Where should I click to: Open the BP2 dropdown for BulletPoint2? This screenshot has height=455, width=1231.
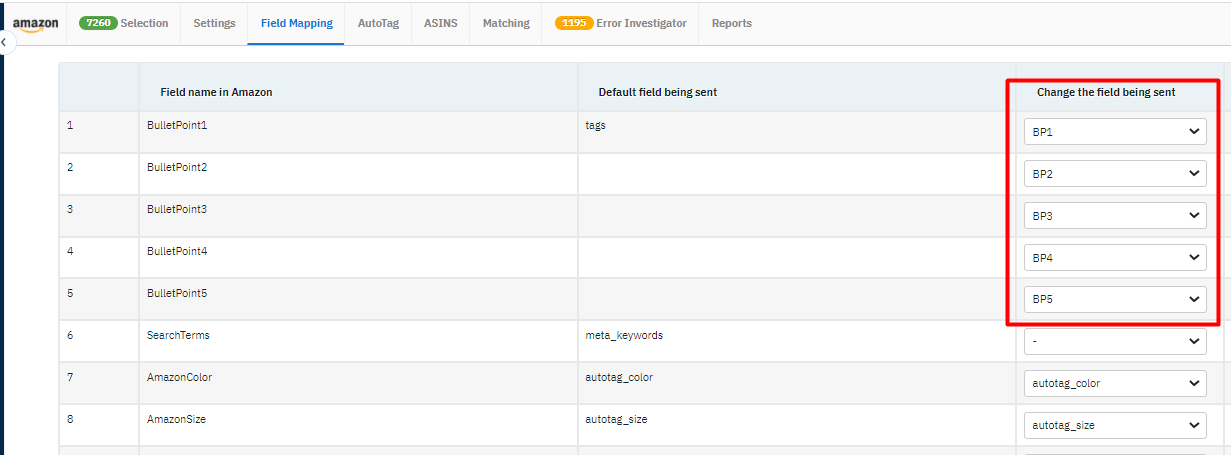pos(1115,174)
